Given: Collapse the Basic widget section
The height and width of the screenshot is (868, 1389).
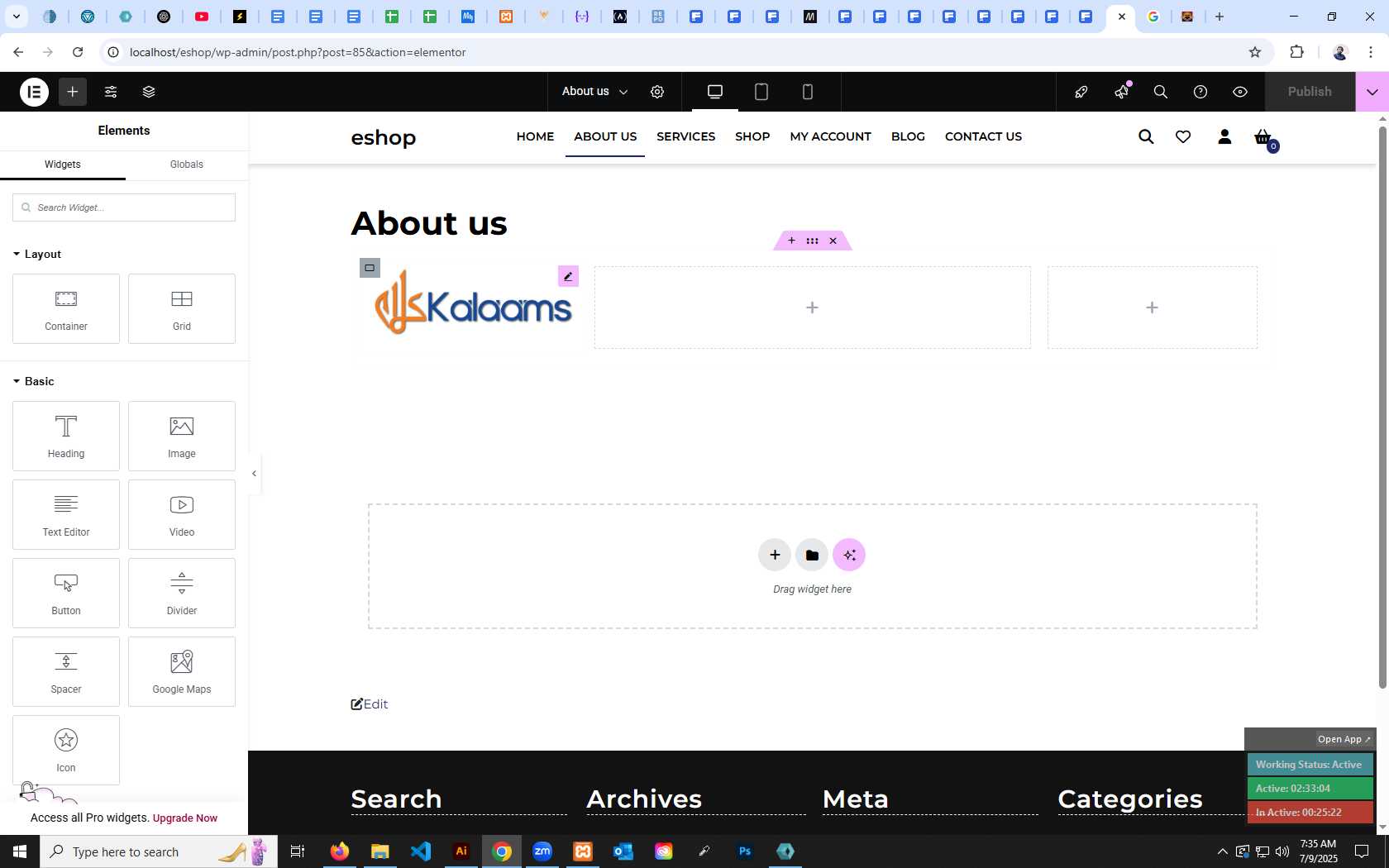Looking at the screenshot, I should [x=34, y=381].
